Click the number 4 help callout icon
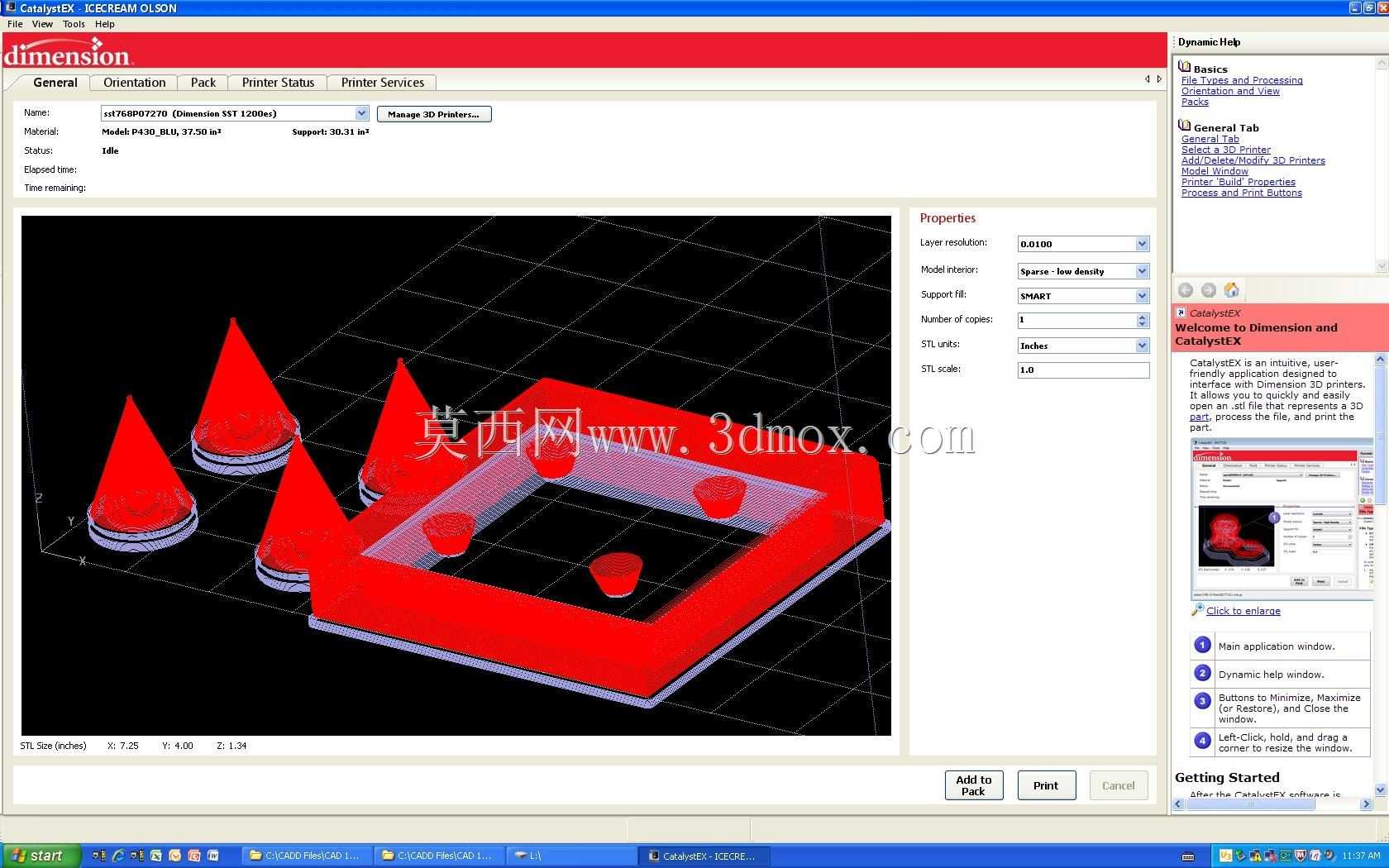Image resolution: width=1389 pixels, height=868 pixels. [x=1203, y=741]
